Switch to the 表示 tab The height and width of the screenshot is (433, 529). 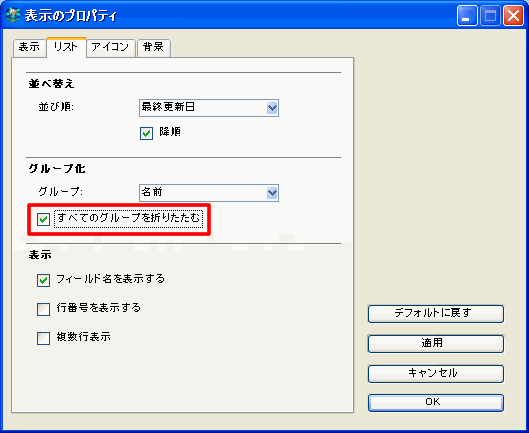pos(29,48)
